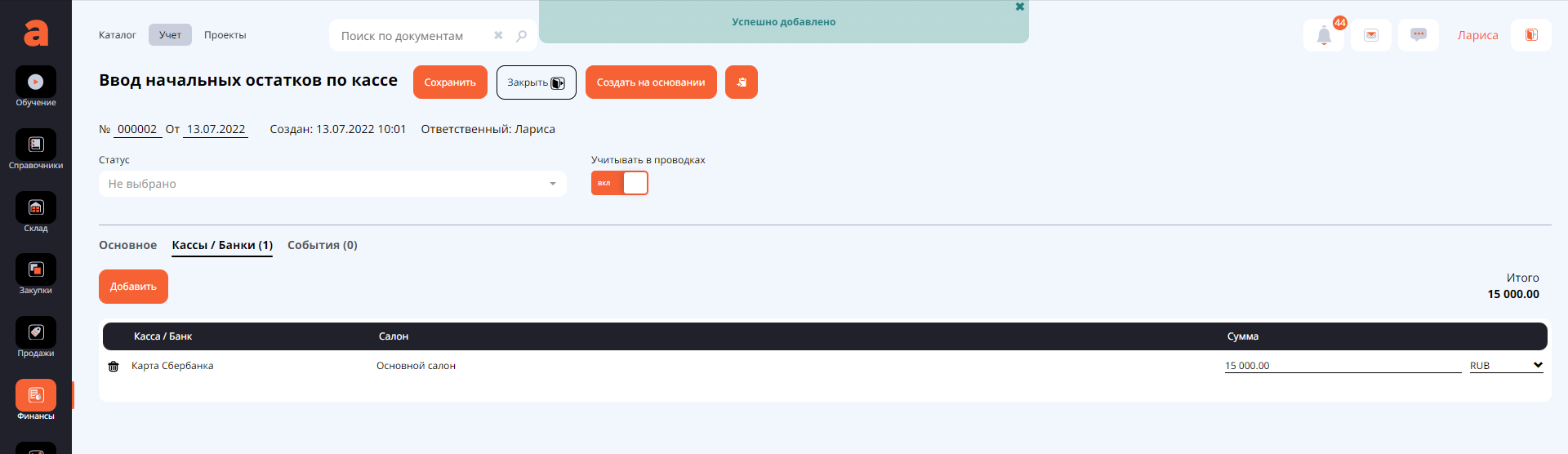Open Справочники in the sidebar
Image resolution: width=1568 pixels, height=454 pixels.
(36, 145)
